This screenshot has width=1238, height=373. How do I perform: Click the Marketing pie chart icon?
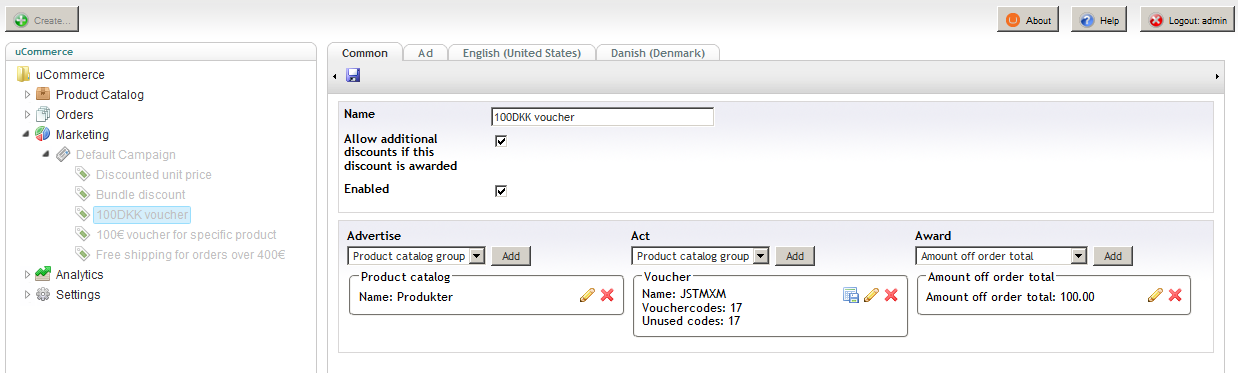pos(43,134)
